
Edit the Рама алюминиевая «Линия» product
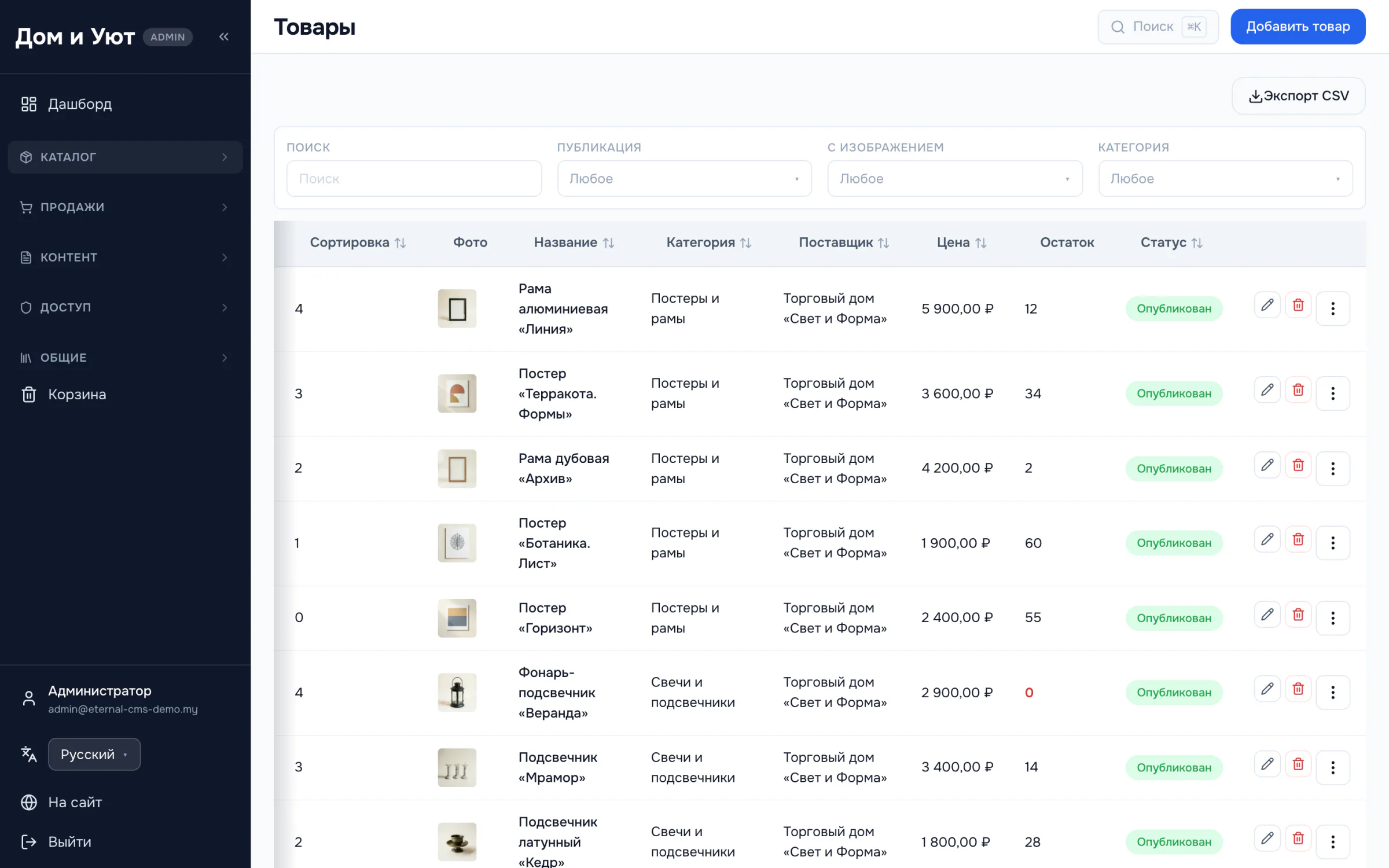[x=1267, y=305]
